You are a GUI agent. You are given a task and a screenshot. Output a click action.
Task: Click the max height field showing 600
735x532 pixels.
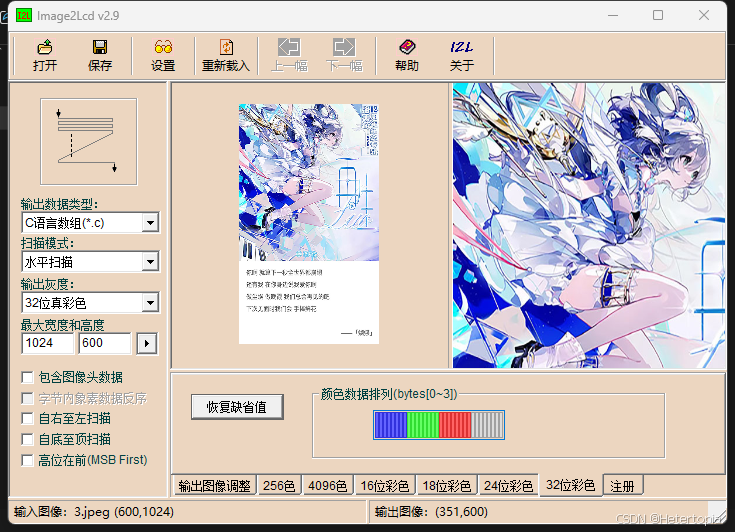point(105,343)
